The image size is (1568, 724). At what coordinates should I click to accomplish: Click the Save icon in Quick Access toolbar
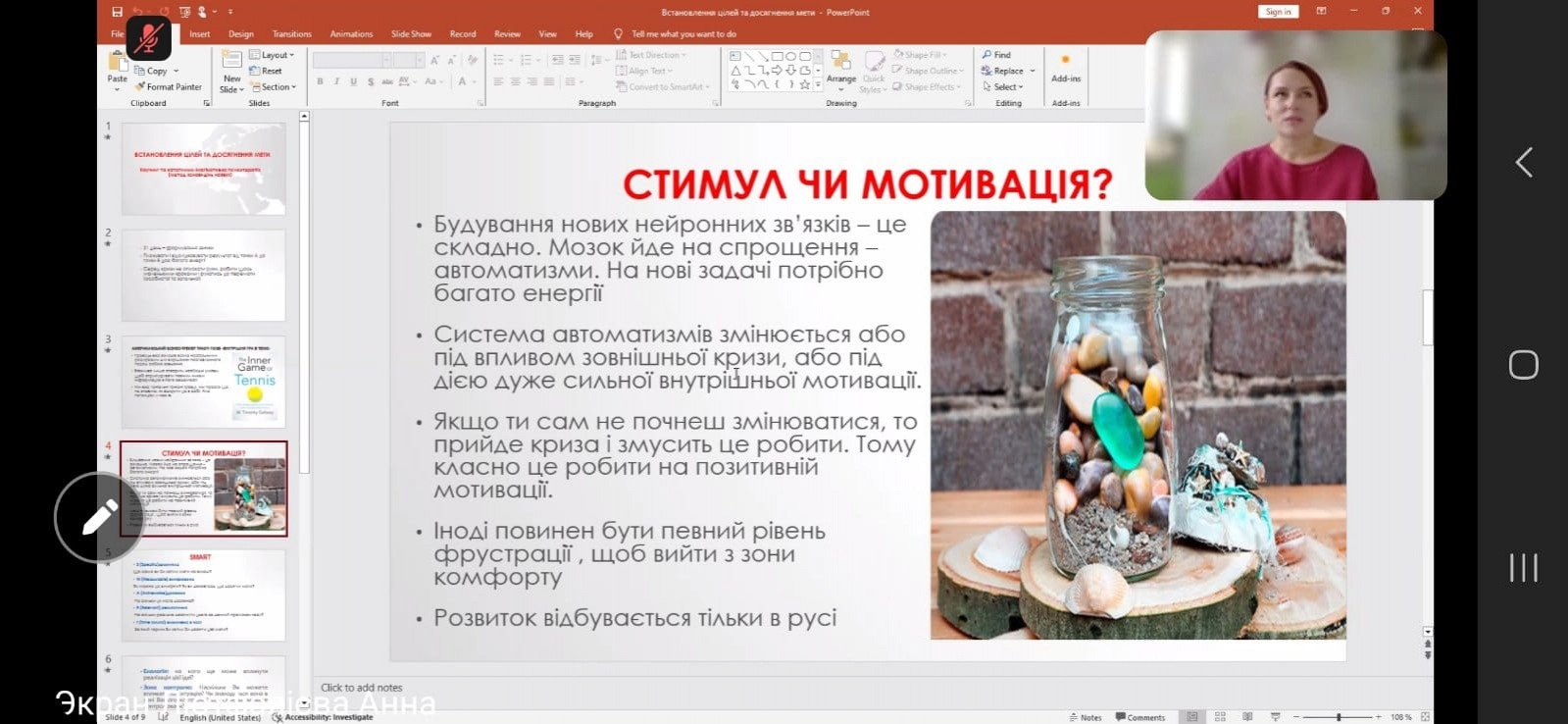[x=118, y=12]
